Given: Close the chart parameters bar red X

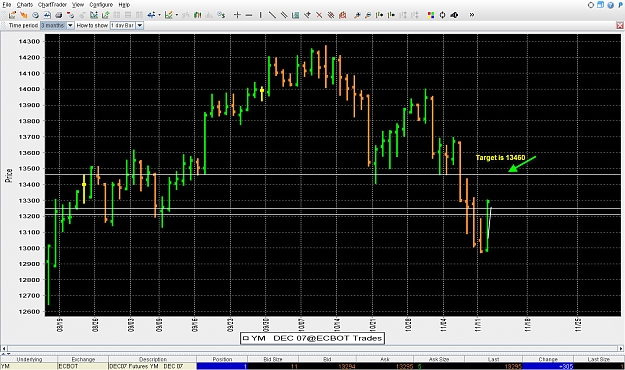Looking at the screenshot, I should pos(620,26).
